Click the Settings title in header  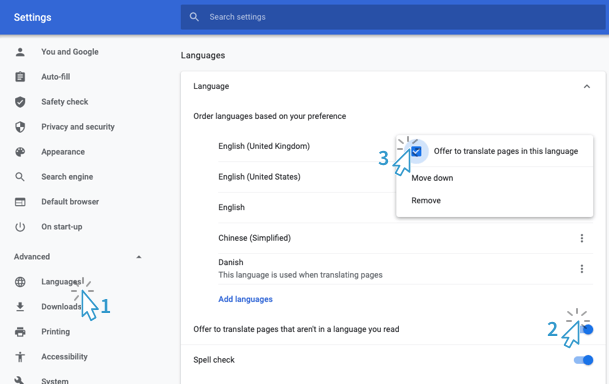coord(33,17)
